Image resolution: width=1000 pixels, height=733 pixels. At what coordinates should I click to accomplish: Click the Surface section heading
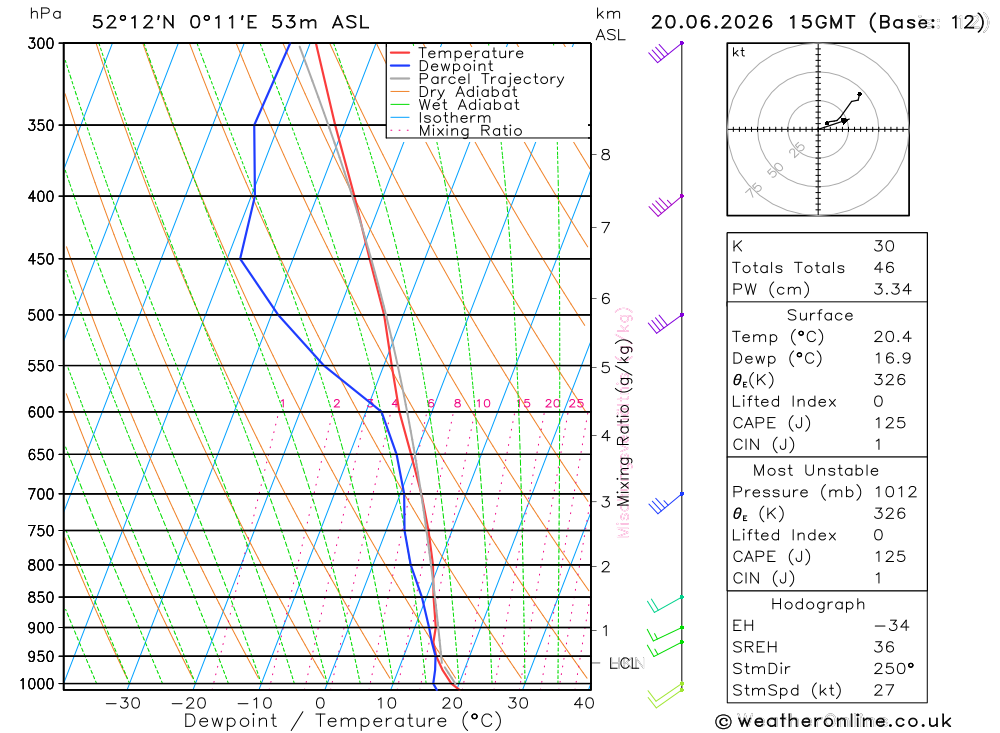point(820,316)
